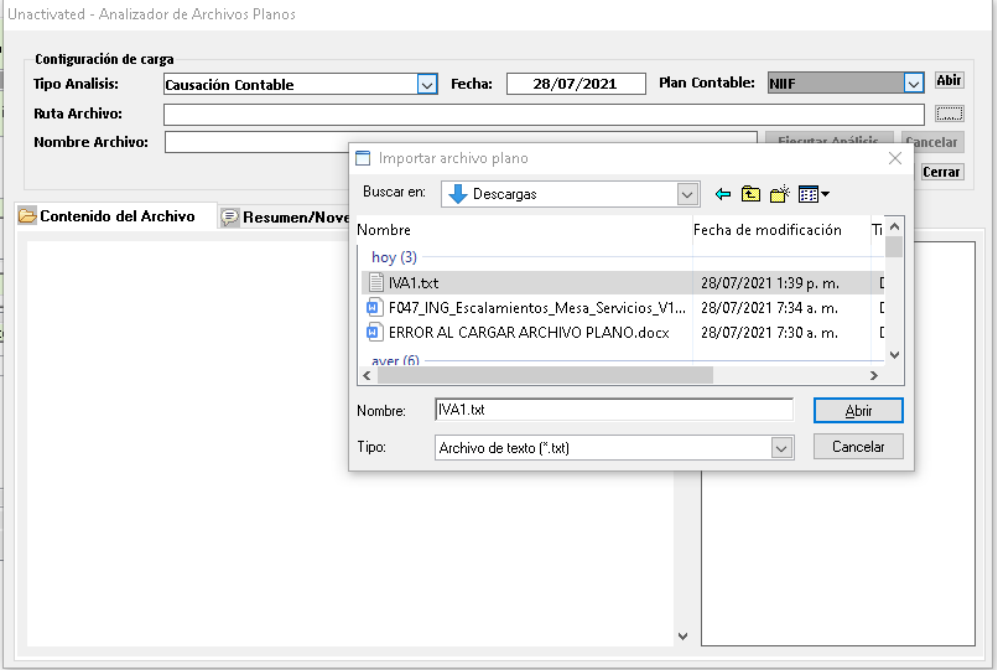Click the Fecha date field
The width and height of the screenshot is (997, 670).
(x=575, y=84)
